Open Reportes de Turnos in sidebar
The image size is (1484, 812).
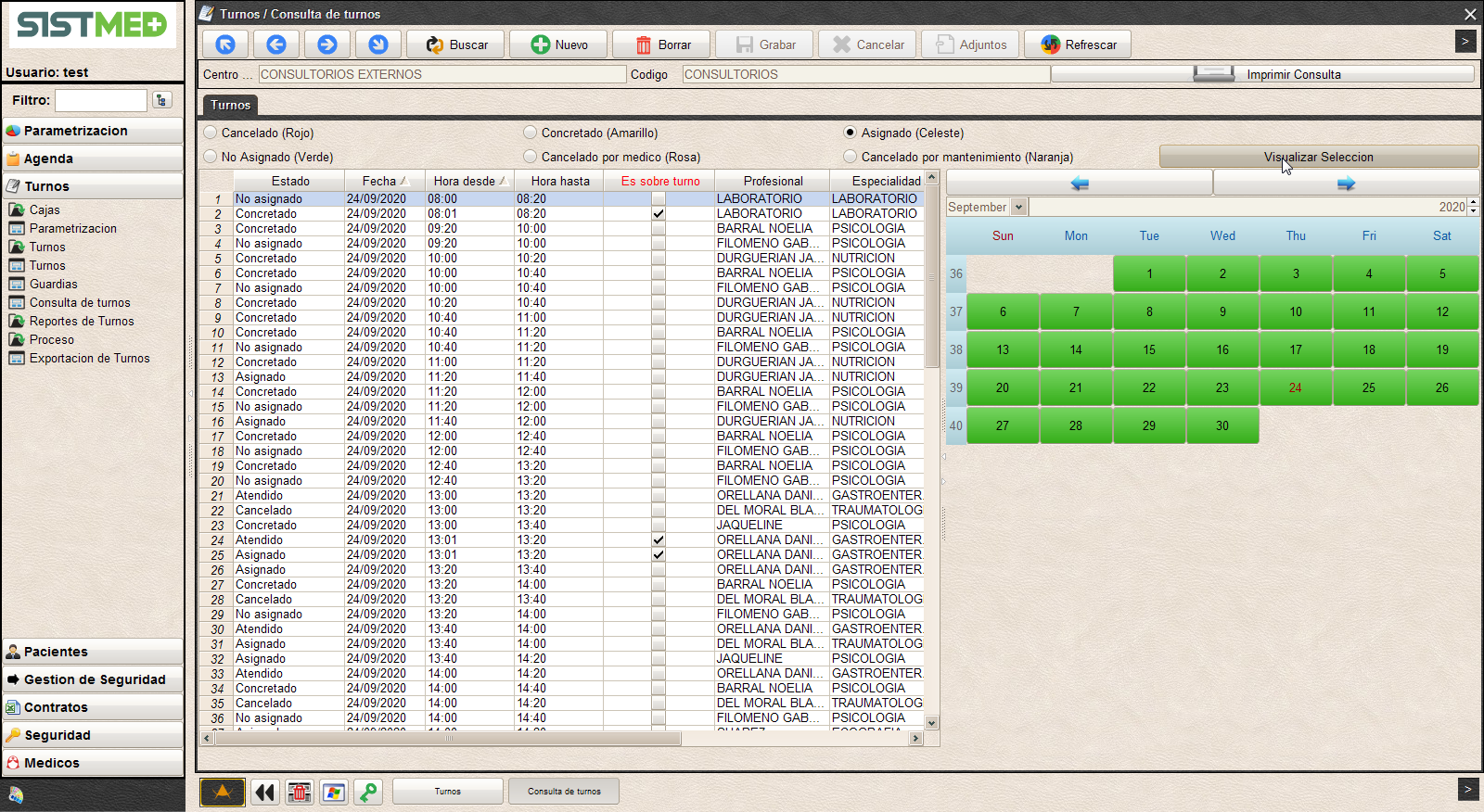[82, 321]
